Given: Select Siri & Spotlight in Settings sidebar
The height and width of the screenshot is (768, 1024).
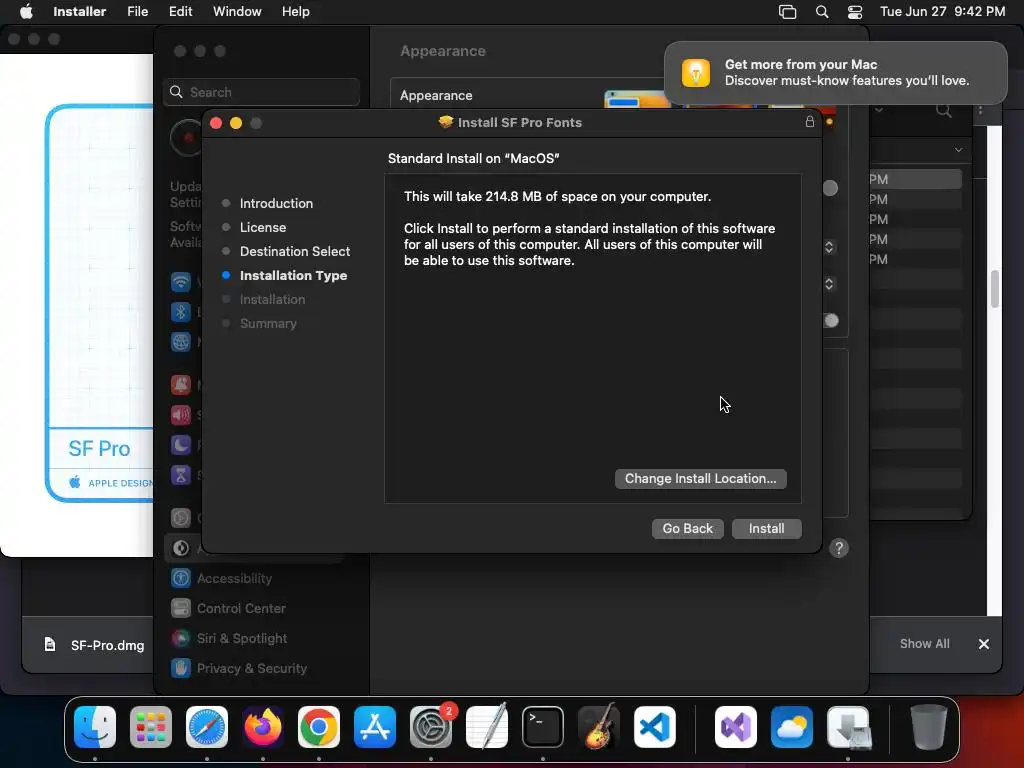Looking at the screenshot, I should click(242, 638).
